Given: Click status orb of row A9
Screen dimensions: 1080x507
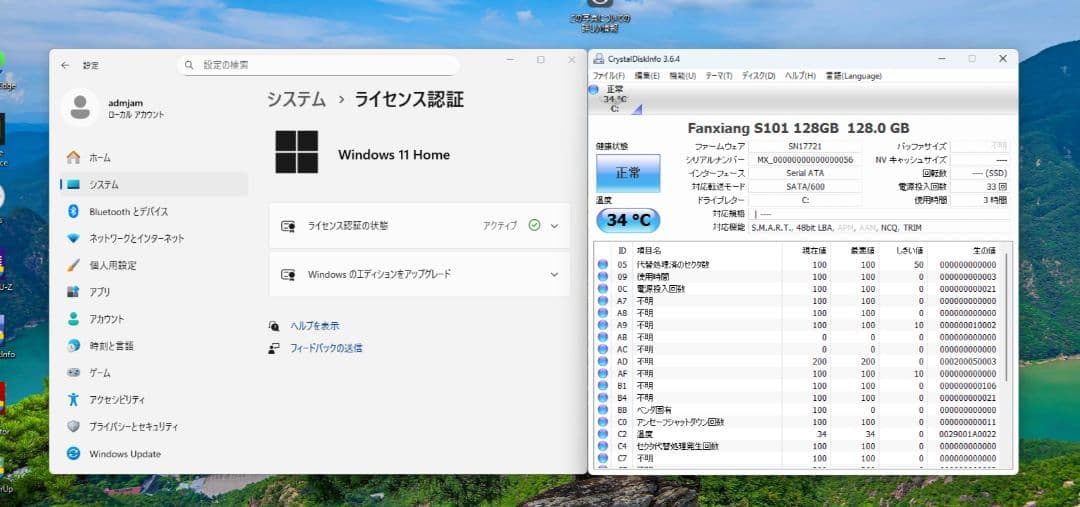Looking at the screenshot, I should (x=603, y=324).
